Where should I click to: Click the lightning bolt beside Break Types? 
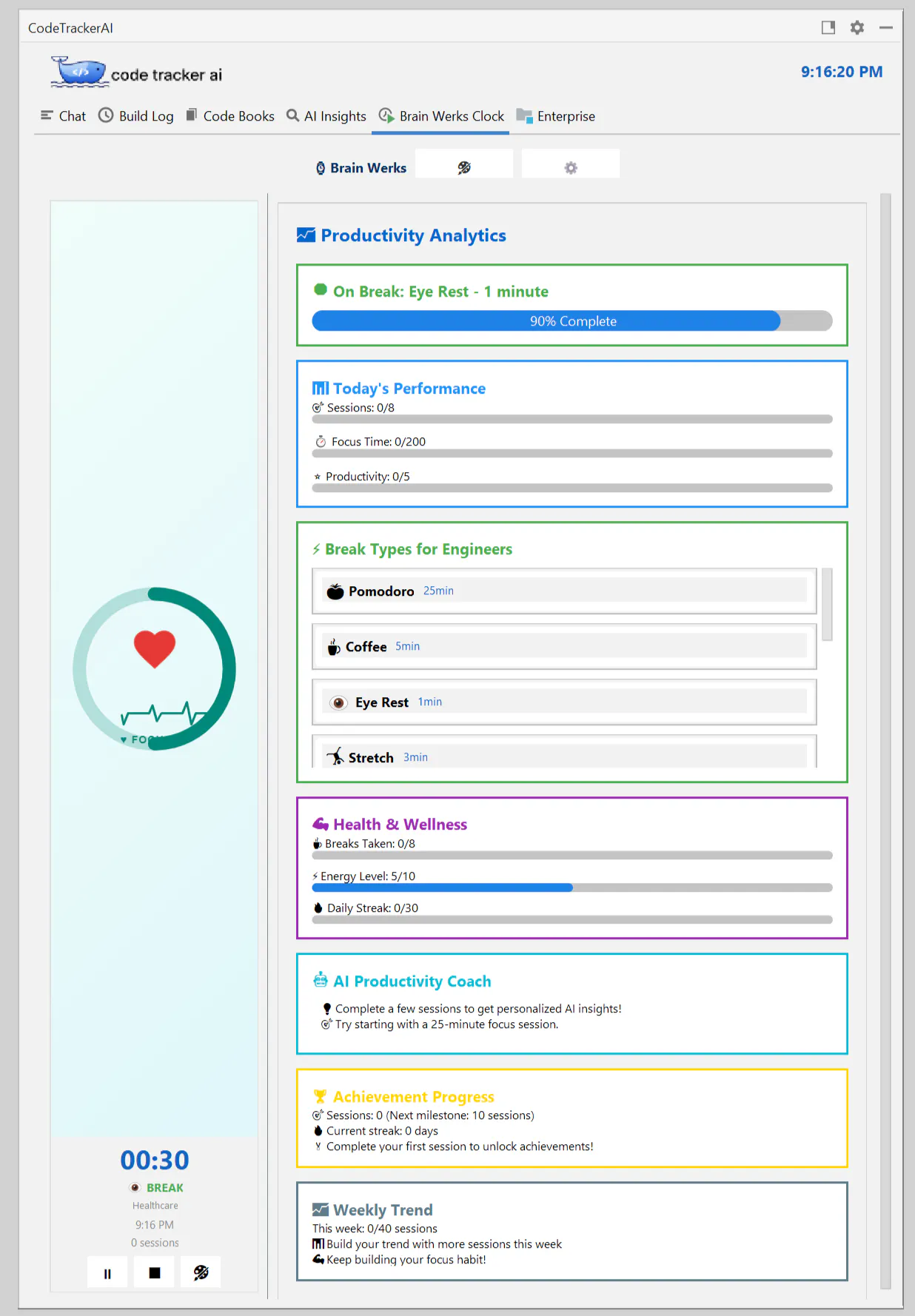pyautogui.click(x=316, y=549)
